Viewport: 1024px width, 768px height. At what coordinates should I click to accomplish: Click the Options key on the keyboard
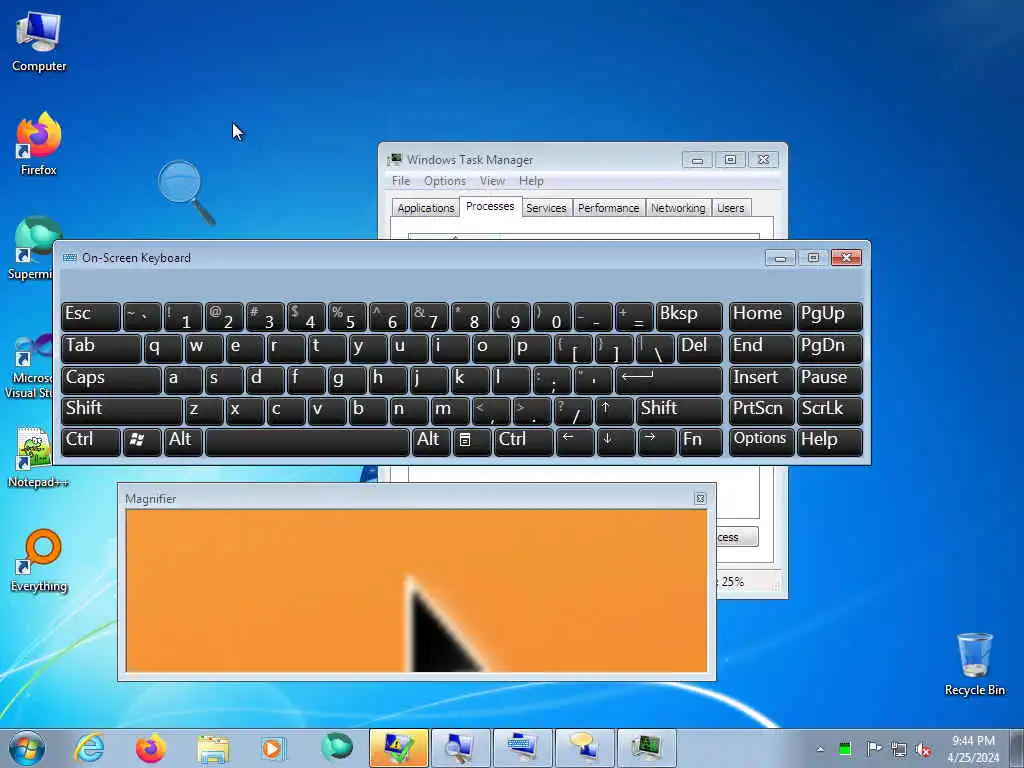tap(761, 442)
